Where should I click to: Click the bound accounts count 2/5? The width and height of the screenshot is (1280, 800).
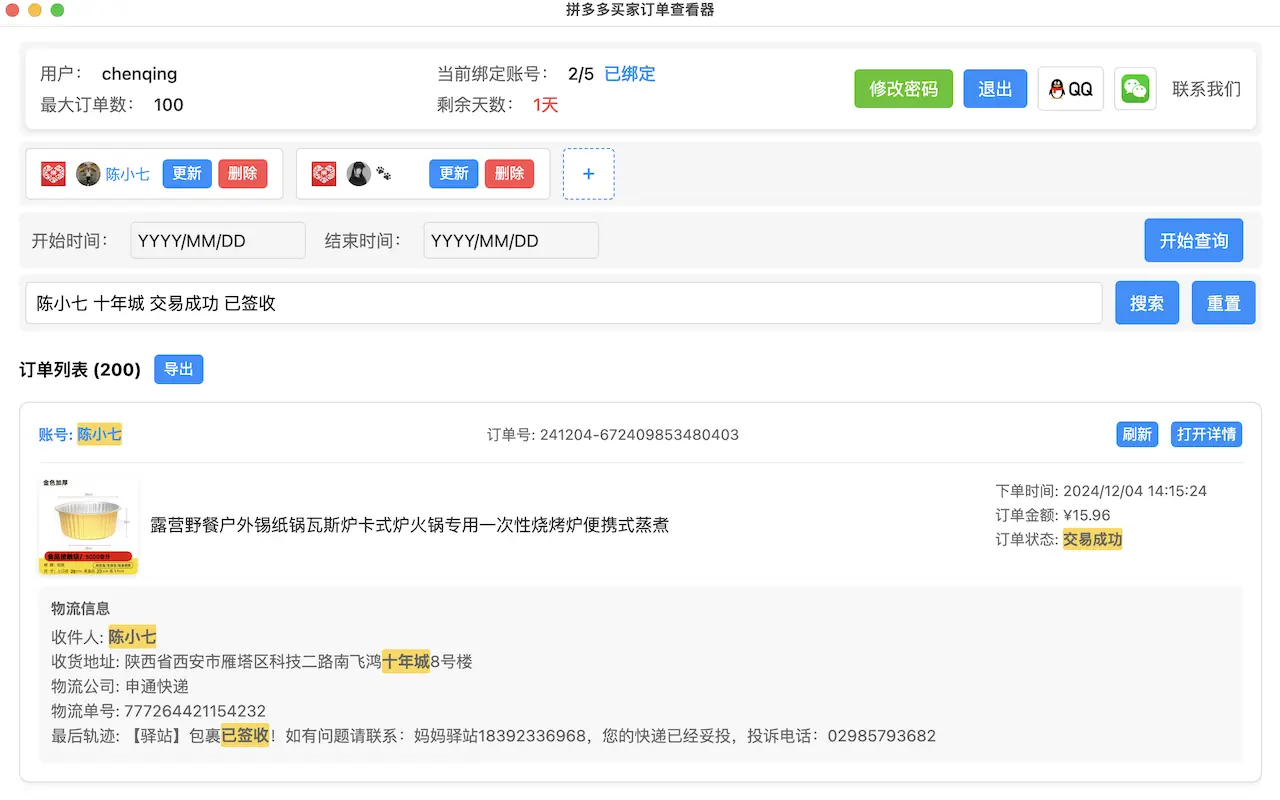click(581, 74)
